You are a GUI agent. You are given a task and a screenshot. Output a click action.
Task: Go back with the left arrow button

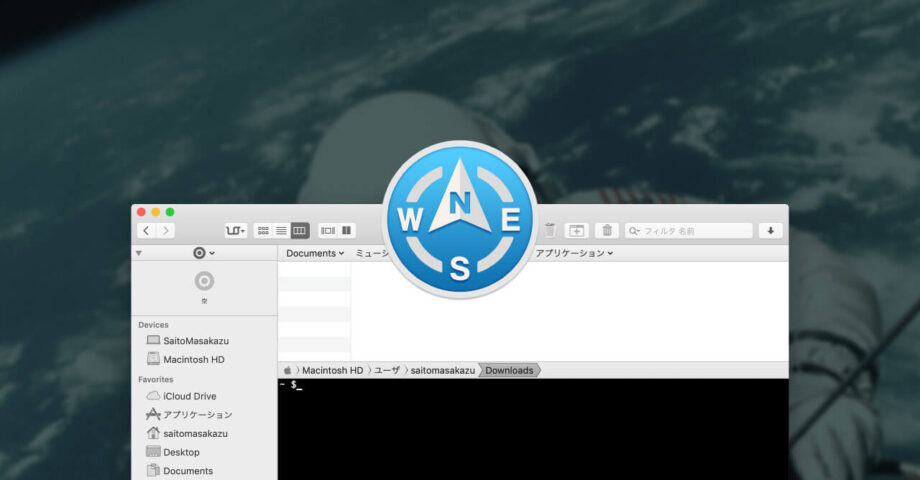pyautogui.click(x=146, y=231)
